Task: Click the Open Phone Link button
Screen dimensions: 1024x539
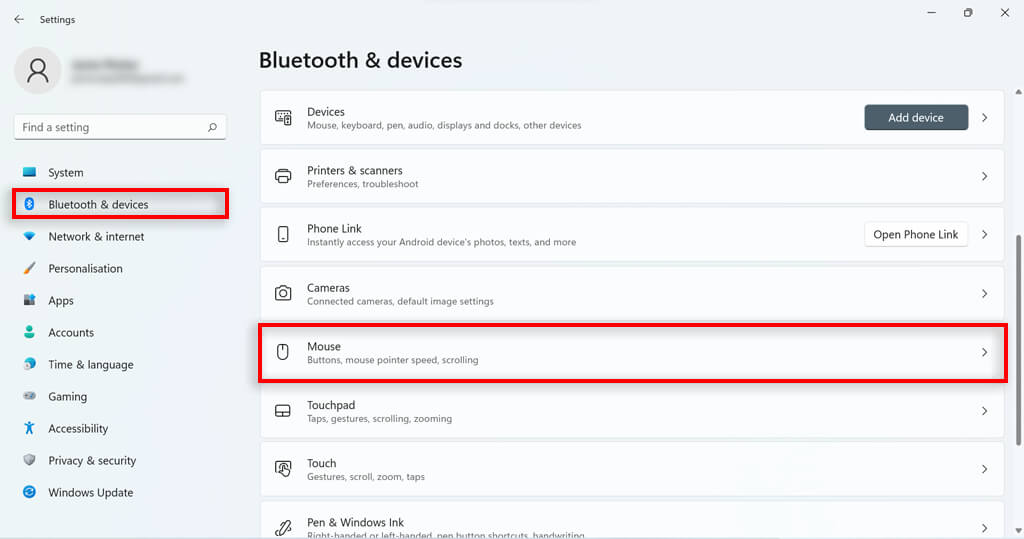Action: pyautogui.click(x=915, y=235)
